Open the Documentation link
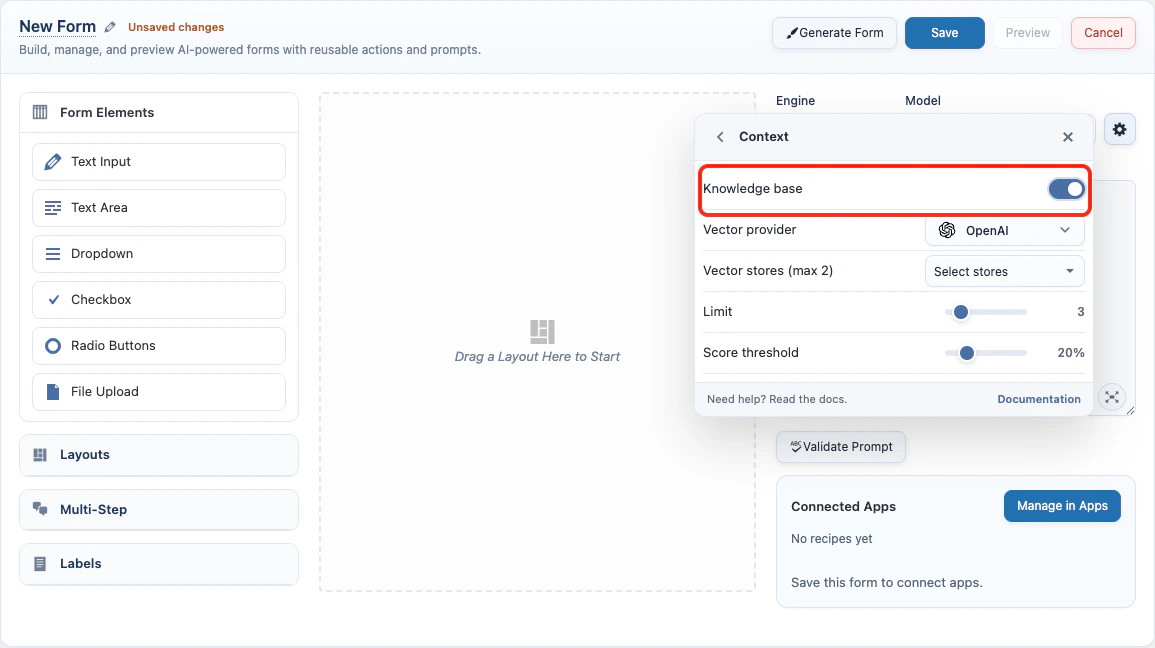The image size is (1155, 648). point(1038,398)
